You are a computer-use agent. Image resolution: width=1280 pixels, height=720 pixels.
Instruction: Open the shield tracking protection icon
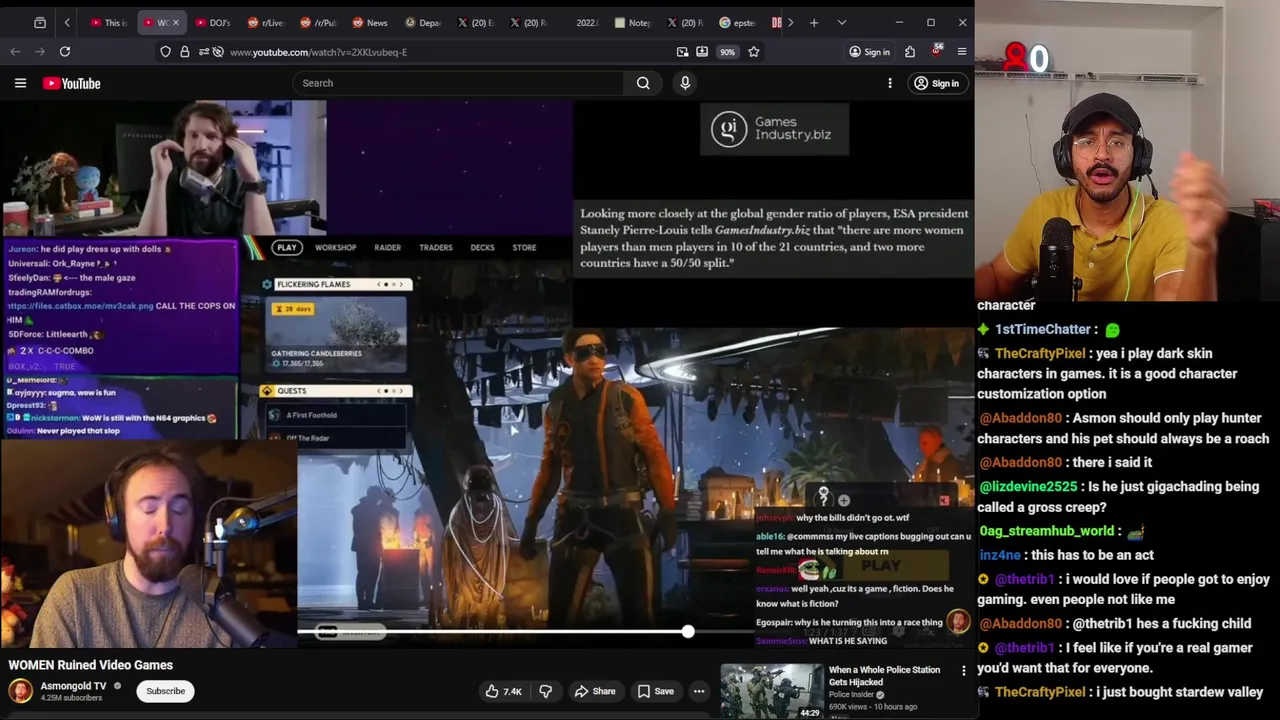(165, 51)
